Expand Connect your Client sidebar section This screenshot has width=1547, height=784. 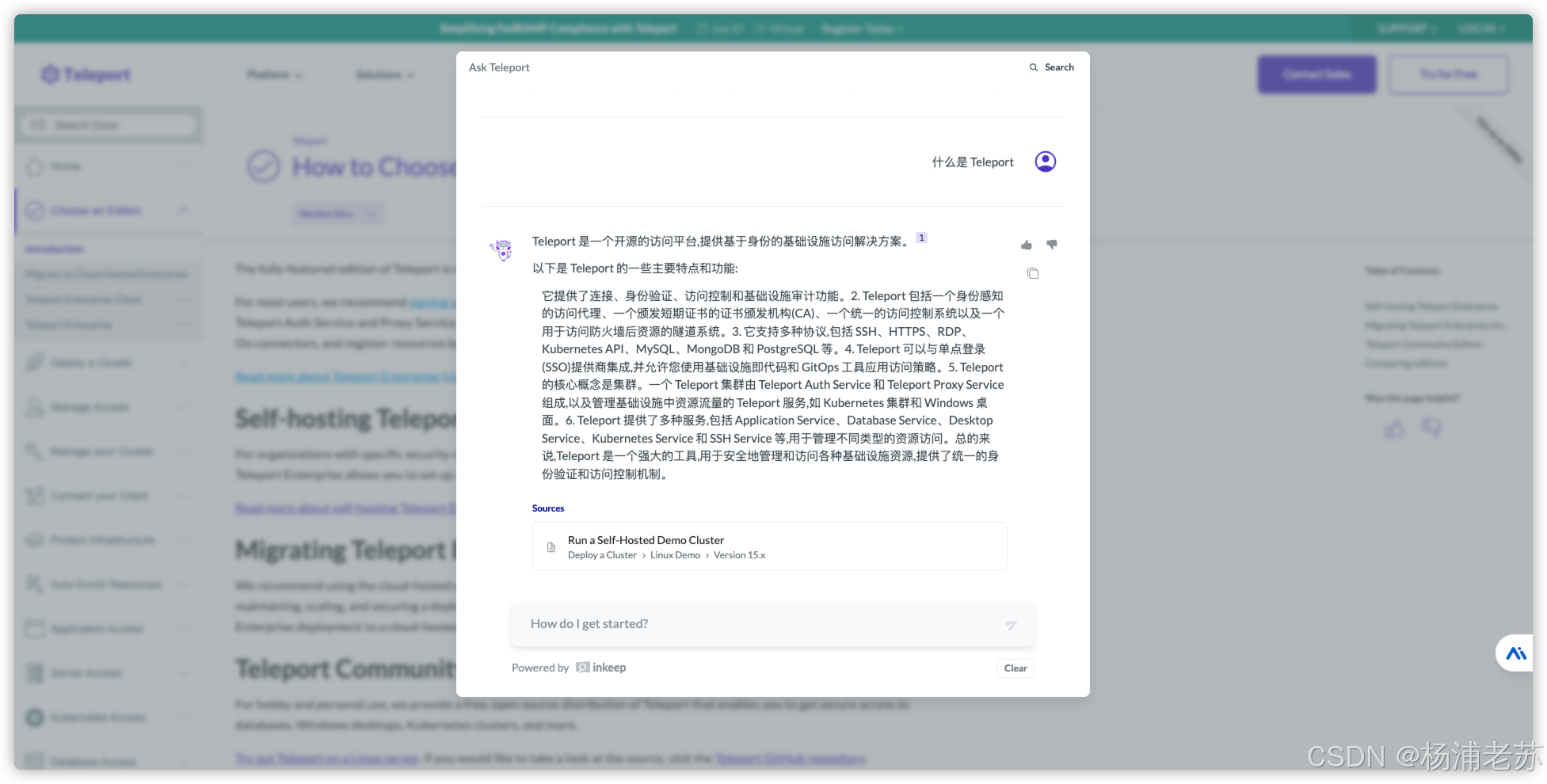[x=184, y=496]
